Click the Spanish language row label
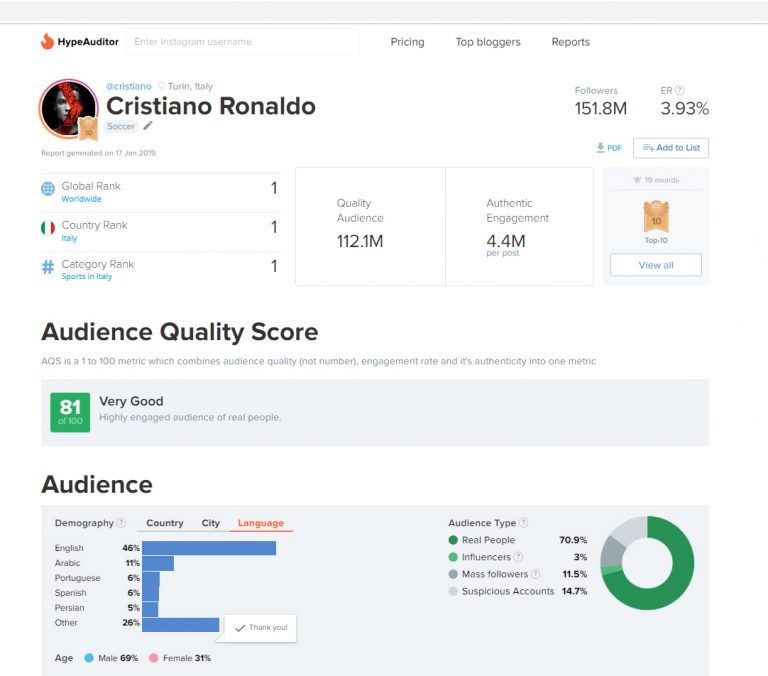This screenshot has width=768, height=676. coord(71,593)
